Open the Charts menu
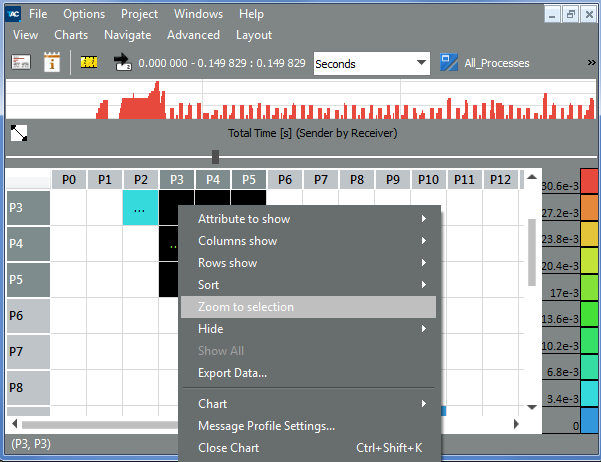 coord(71,34)
